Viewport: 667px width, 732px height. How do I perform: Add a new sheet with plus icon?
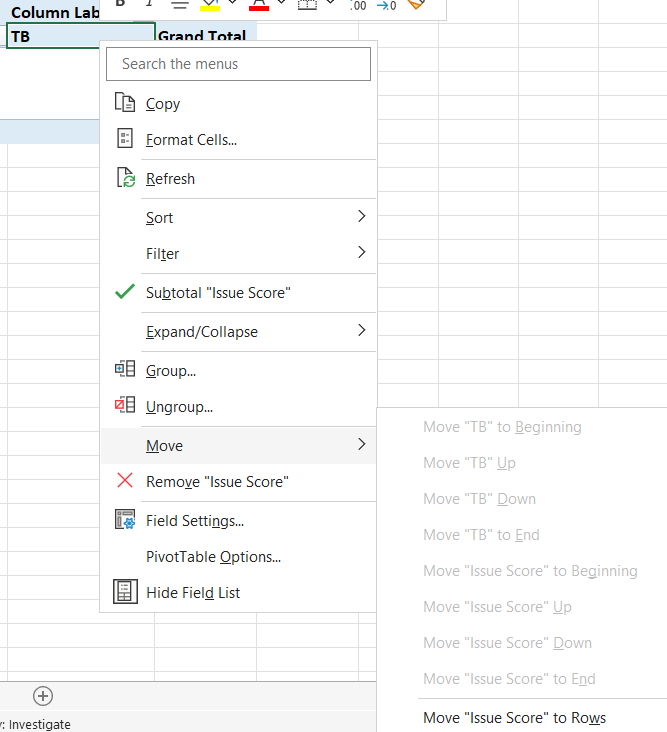point(43,696)
